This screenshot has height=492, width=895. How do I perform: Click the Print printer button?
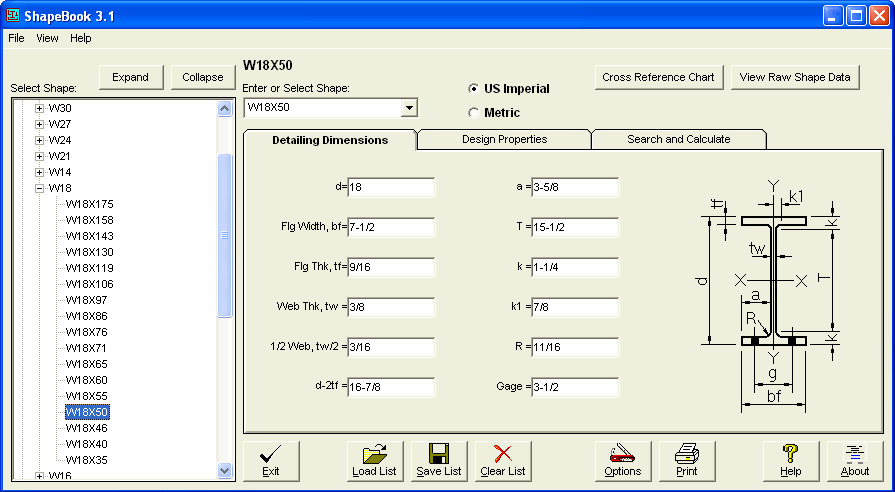(x=687, y=461)
